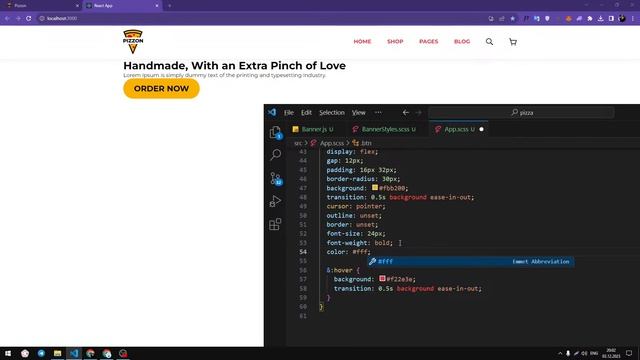Click the src breadcrumb in editor
Screen dimensions: 640x360
tap(298, 143)
